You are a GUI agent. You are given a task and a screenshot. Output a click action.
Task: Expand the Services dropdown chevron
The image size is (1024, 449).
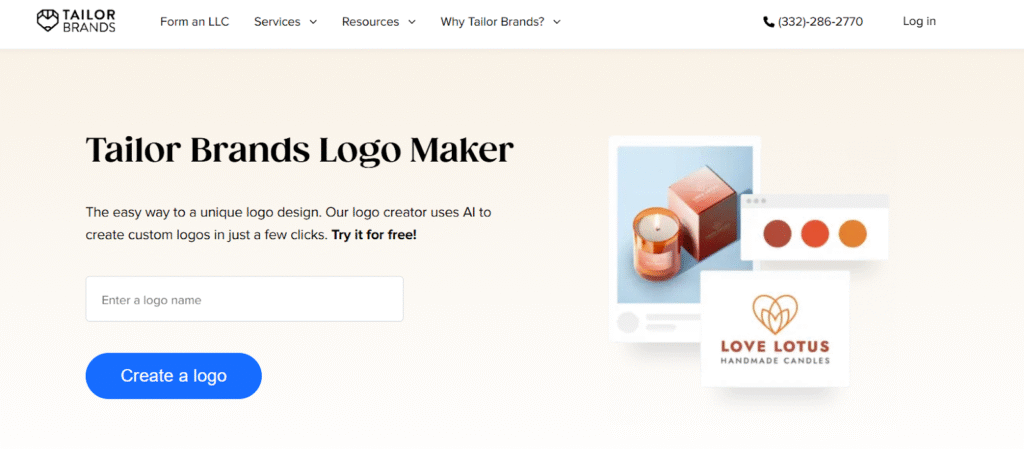click(313, 22)
